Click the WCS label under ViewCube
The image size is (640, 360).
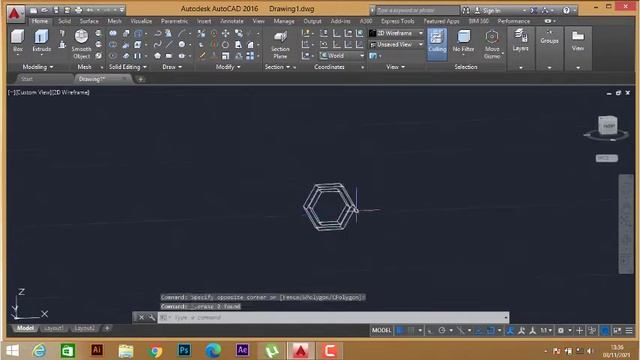pyautogui.click(x=607, y=158)
